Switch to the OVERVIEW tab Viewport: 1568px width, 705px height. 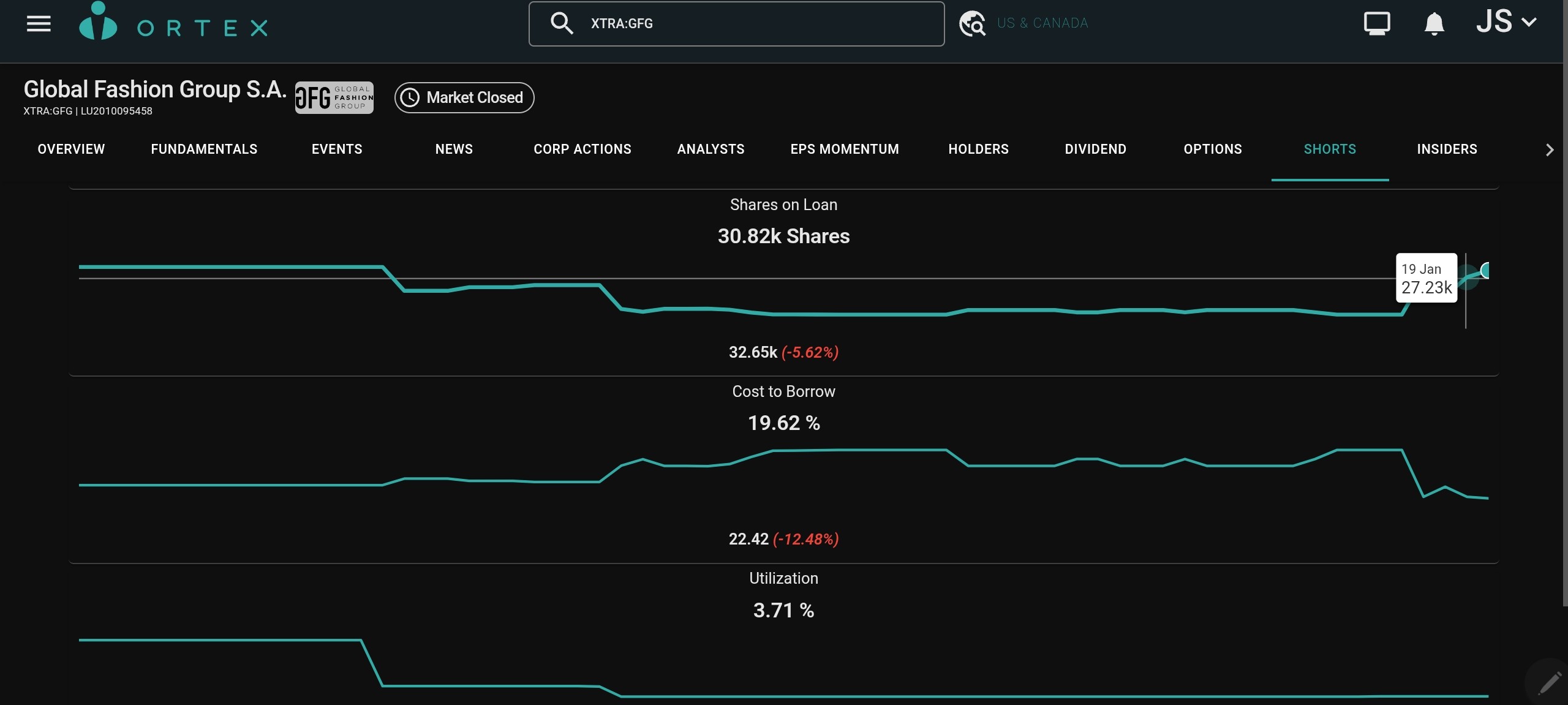pyautogui.click(x=71, y=149)
